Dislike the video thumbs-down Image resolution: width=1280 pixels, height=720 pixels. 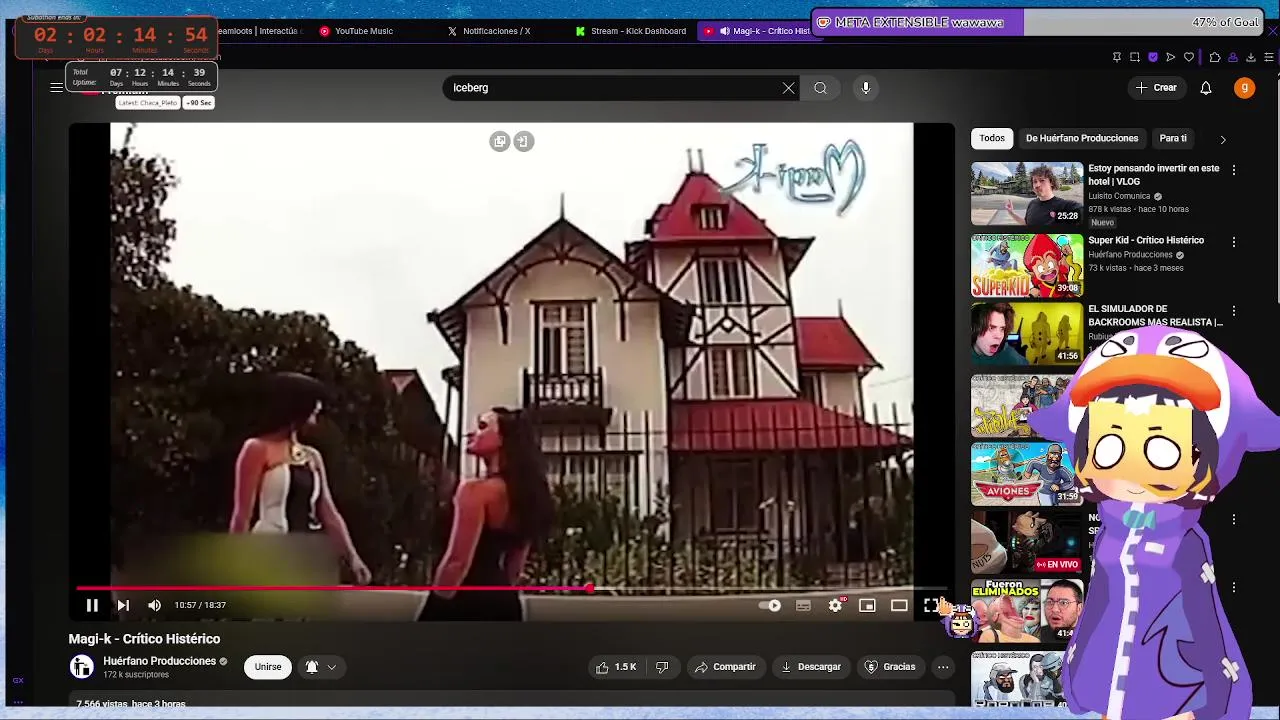coord(662,667)
